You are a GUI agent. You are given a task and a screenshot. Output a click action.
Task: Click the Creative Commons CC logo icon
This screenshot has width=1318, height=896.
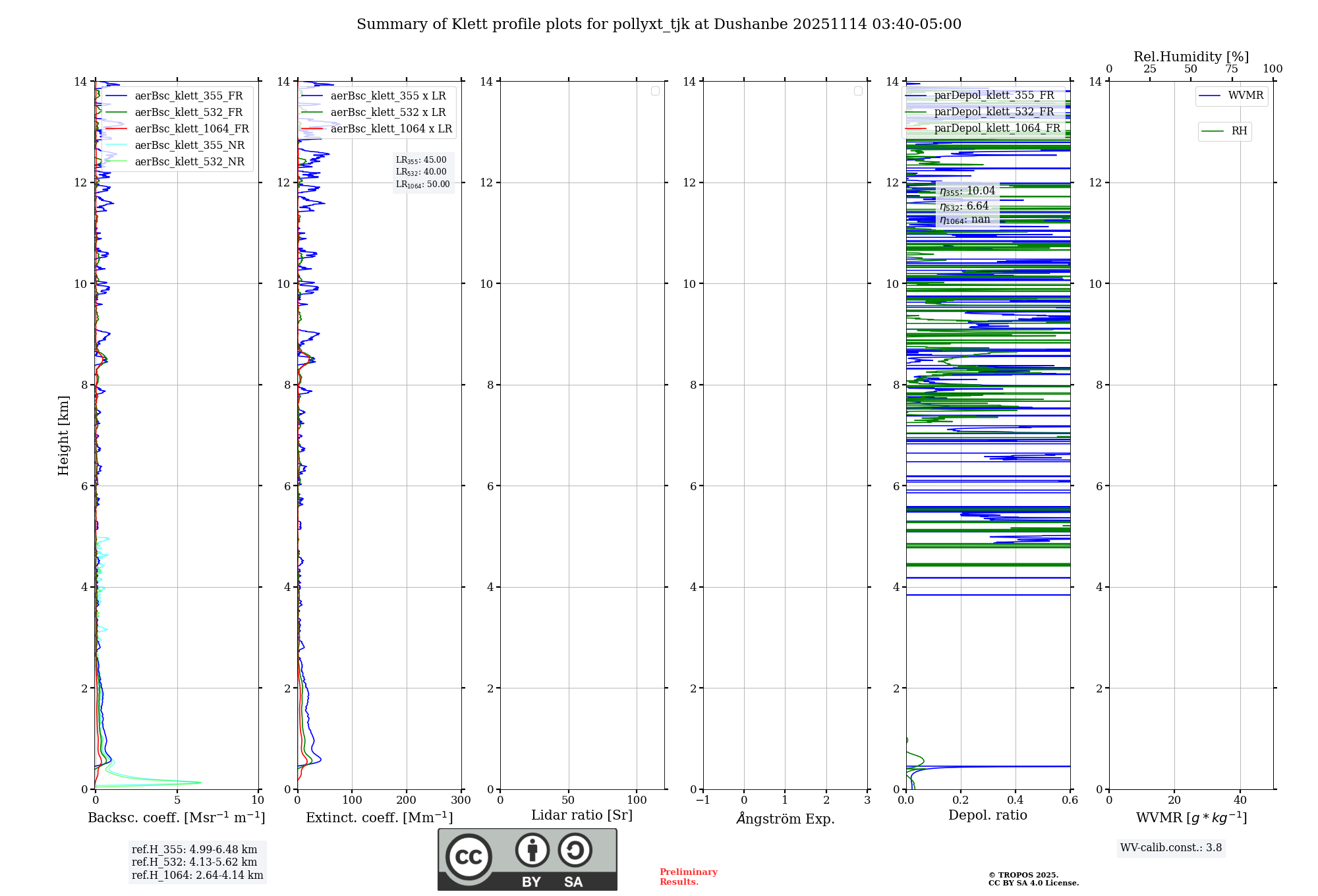coord(469,856)
